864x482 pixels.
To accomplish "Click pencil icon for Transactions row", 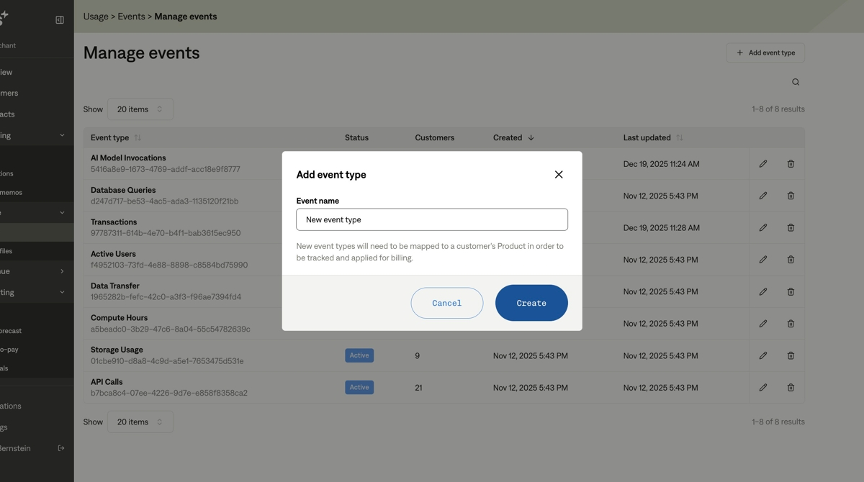I will (x=763, y=227).
